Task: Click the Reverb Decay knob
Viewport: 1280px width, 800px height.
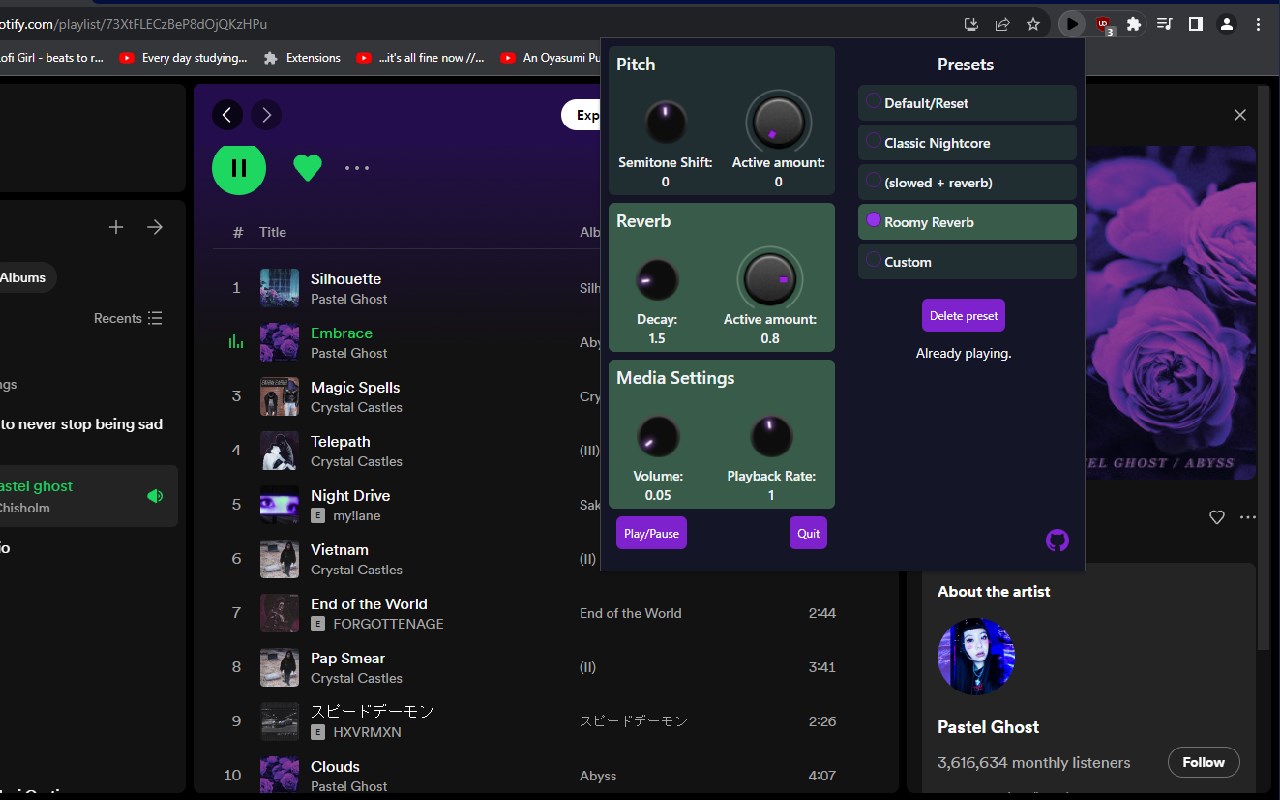Action: coord(657,280)
